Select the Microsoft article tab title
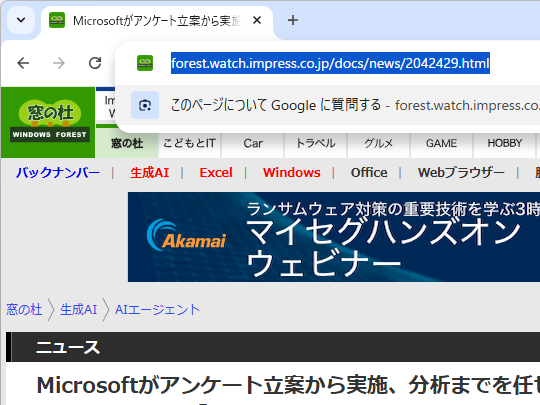 157,21
